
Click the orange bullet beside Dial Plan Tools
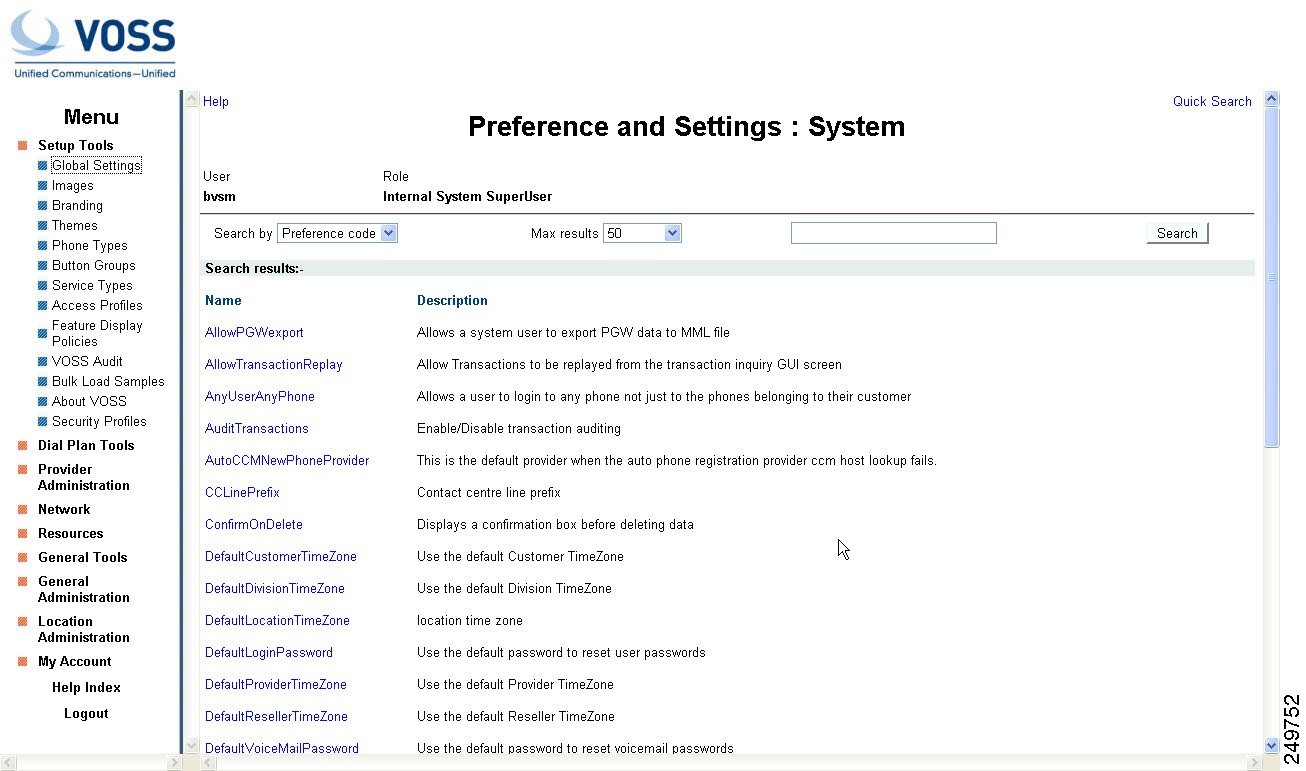tap(22, 446)
